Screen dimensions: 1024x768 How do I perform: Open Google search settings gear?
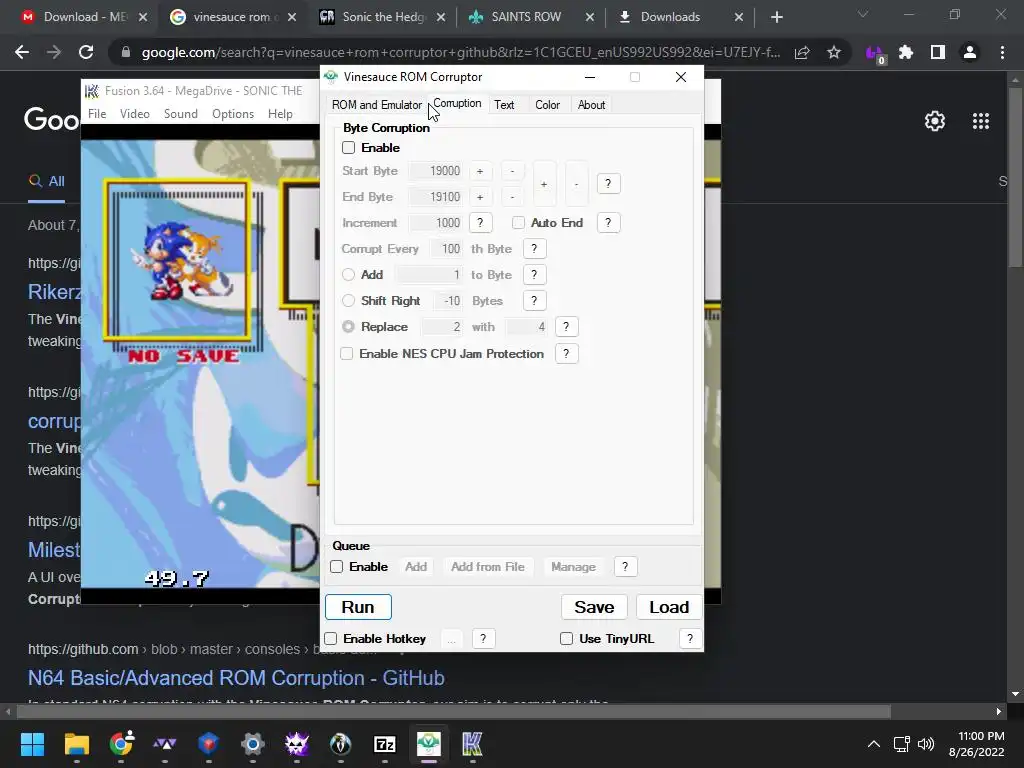click(x=935, y=121)
